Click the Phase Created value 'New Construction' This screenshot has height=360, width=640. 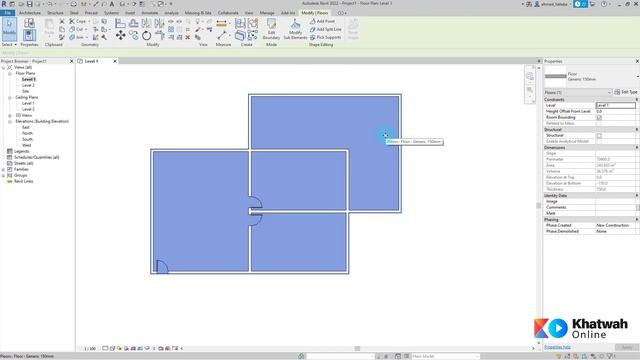613,225
